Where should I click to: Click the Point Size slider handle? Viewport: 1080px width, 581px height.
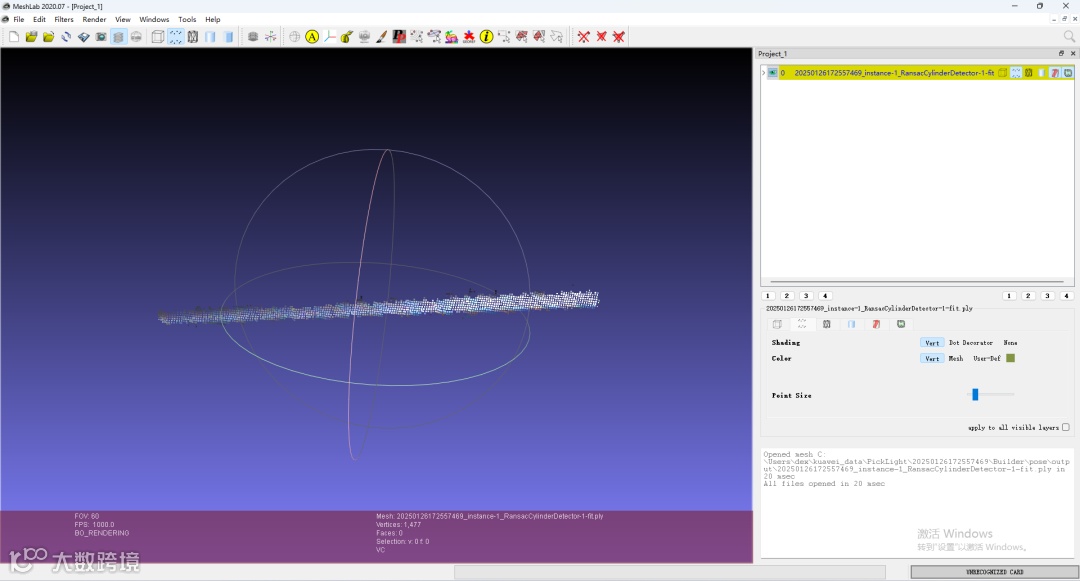pos(975,394)
